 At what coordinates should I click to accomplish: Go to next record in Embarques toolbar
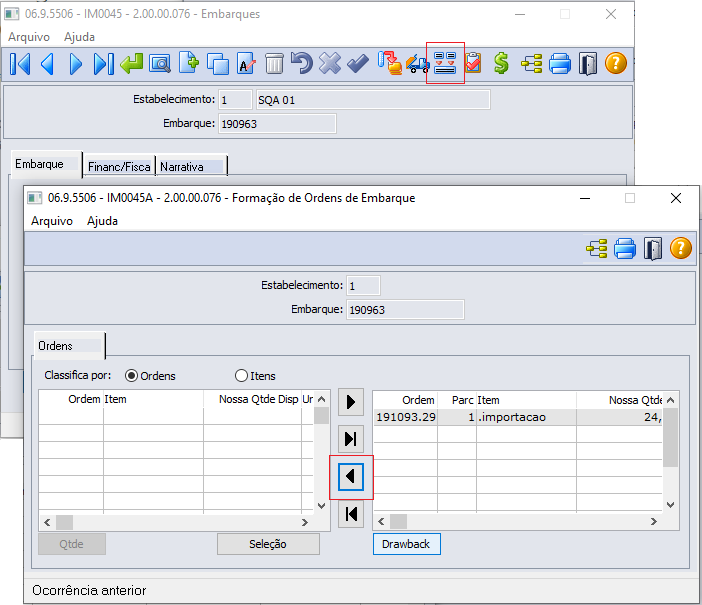click(x=76, y=64)
